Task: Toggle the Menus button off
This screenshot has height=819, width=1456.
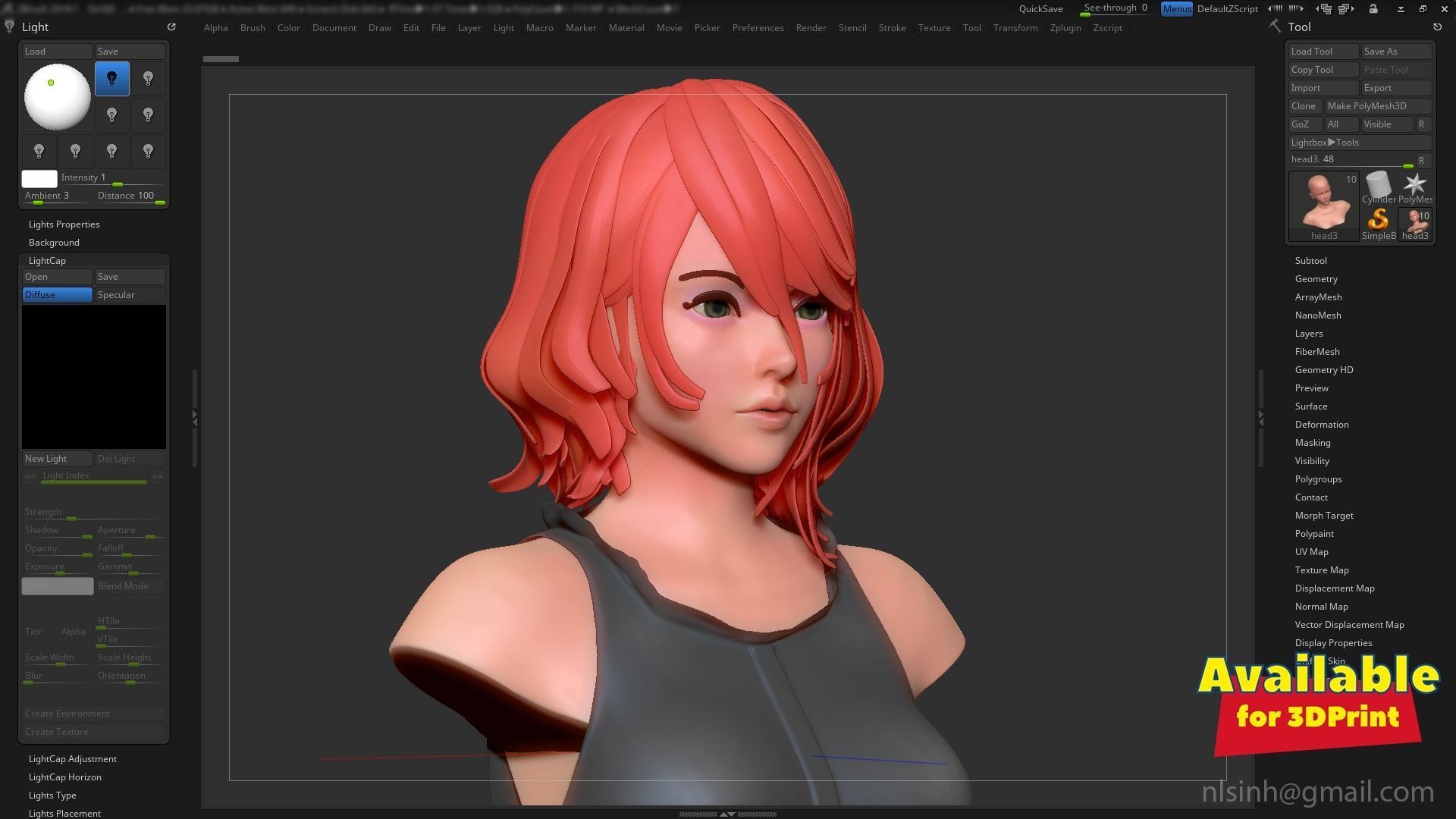Action: pos(1176,9)
